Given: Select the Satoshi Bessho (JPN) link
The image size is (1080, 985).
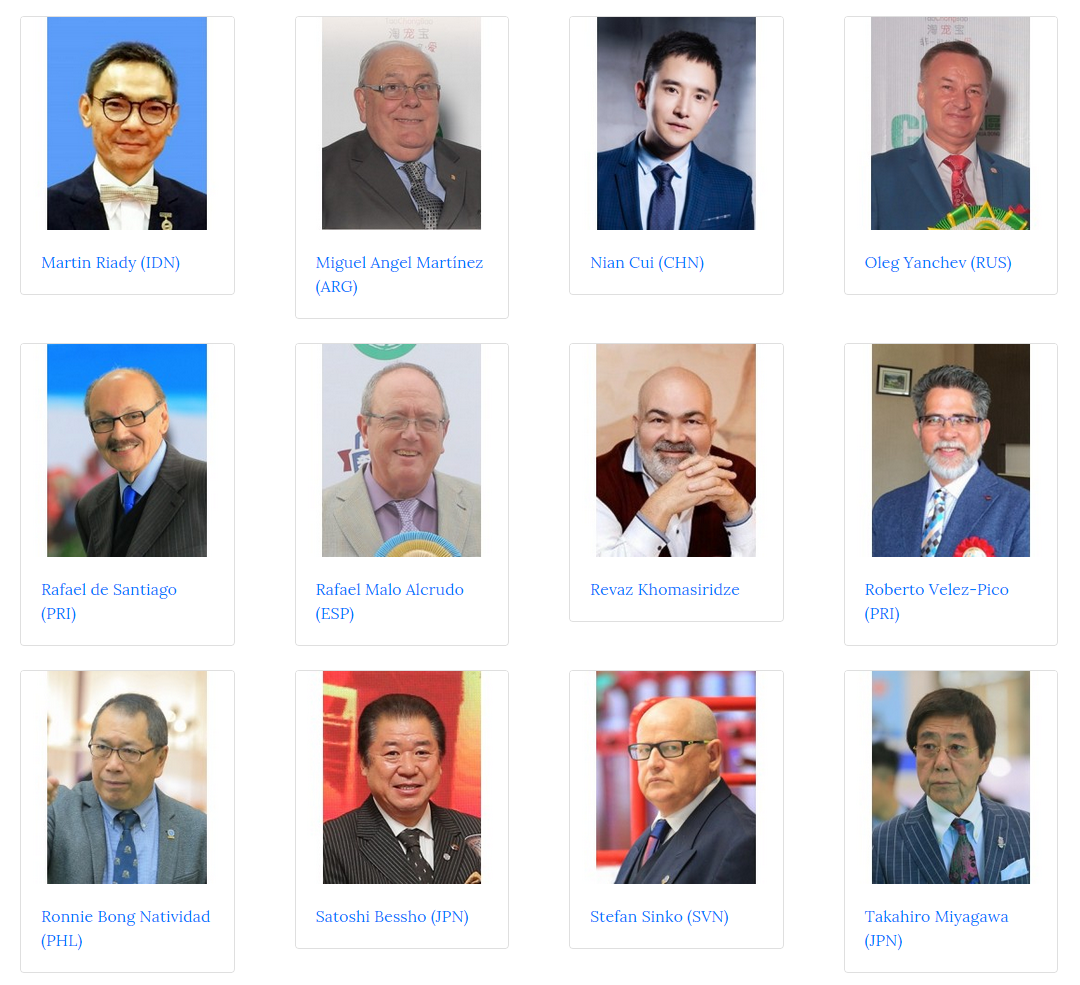Looking at the screenshot, I should point(392,917).
